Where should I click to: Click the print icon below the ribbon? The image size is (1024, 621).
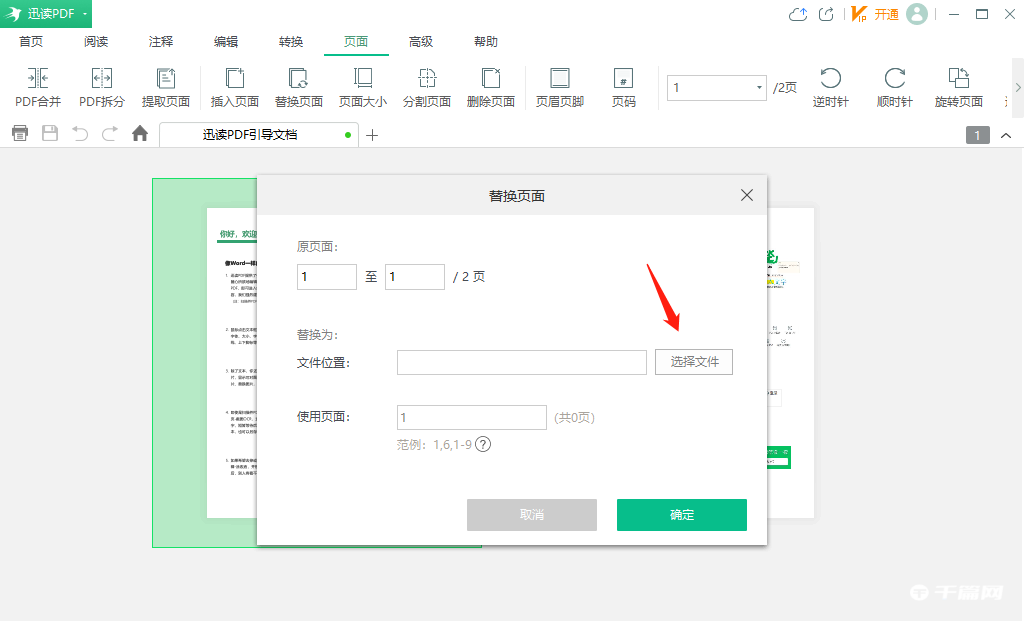tap(19, 133)
